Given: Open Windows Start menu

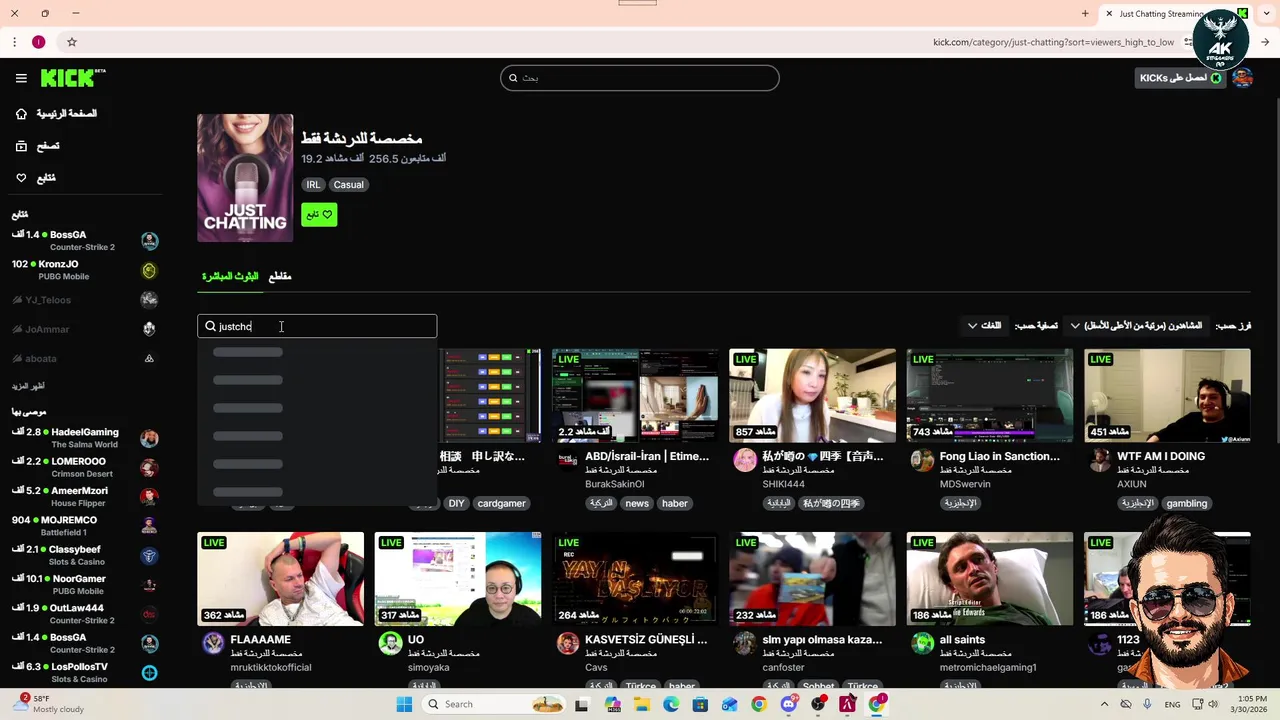Looking at the screenshot, I should coord(404,704).
